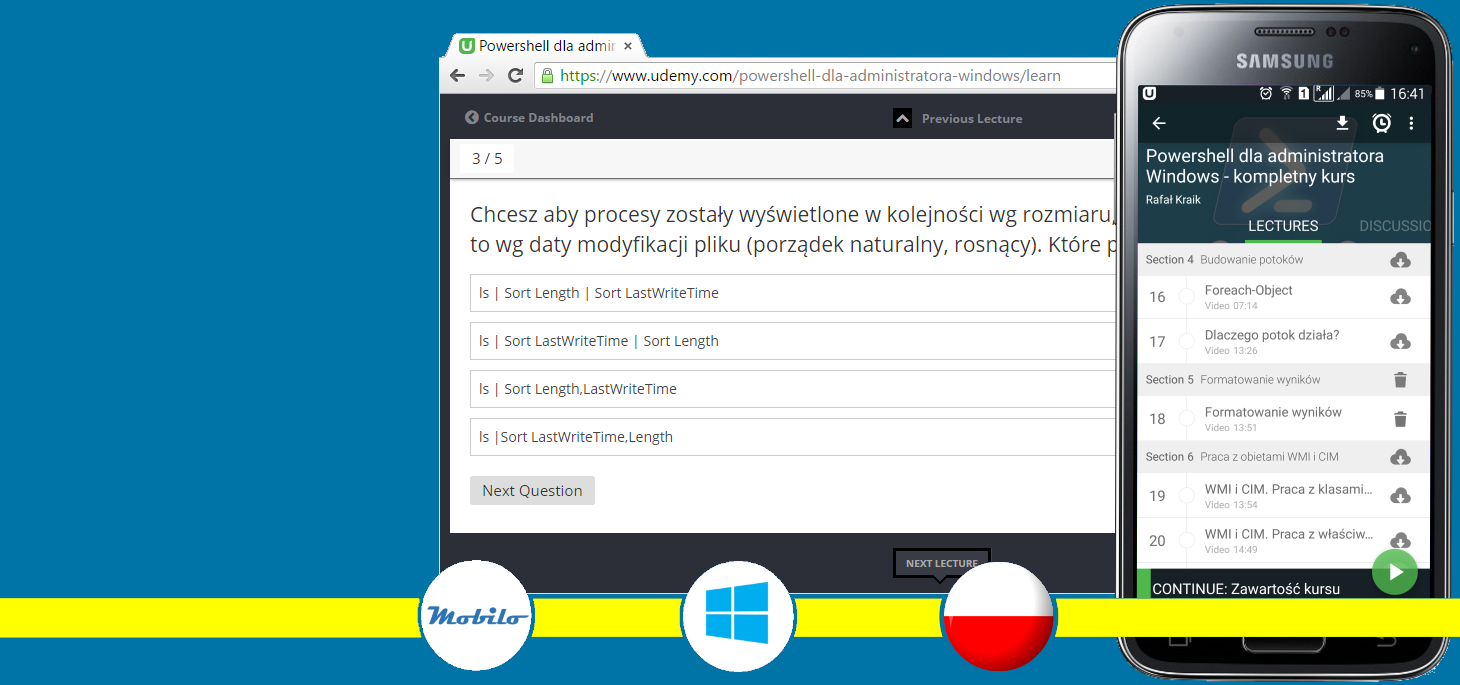Switch to the DISCUSSIONS tab
The width and height of the screenshot is (1460, 685).
click(1394, 226)
